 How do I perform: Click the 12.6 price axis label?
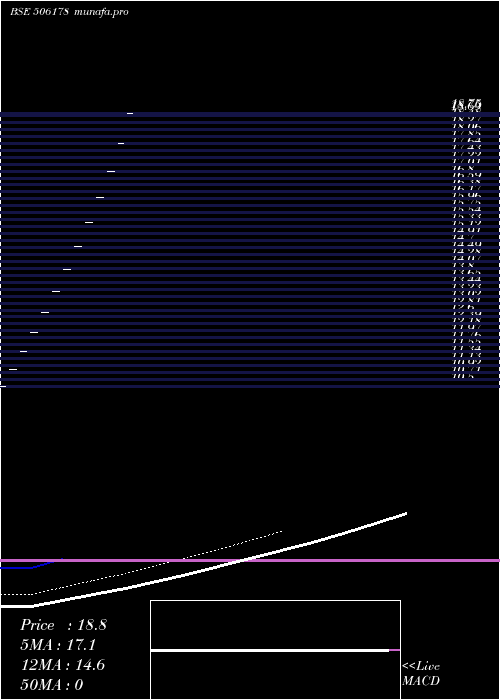click(463, 307)
